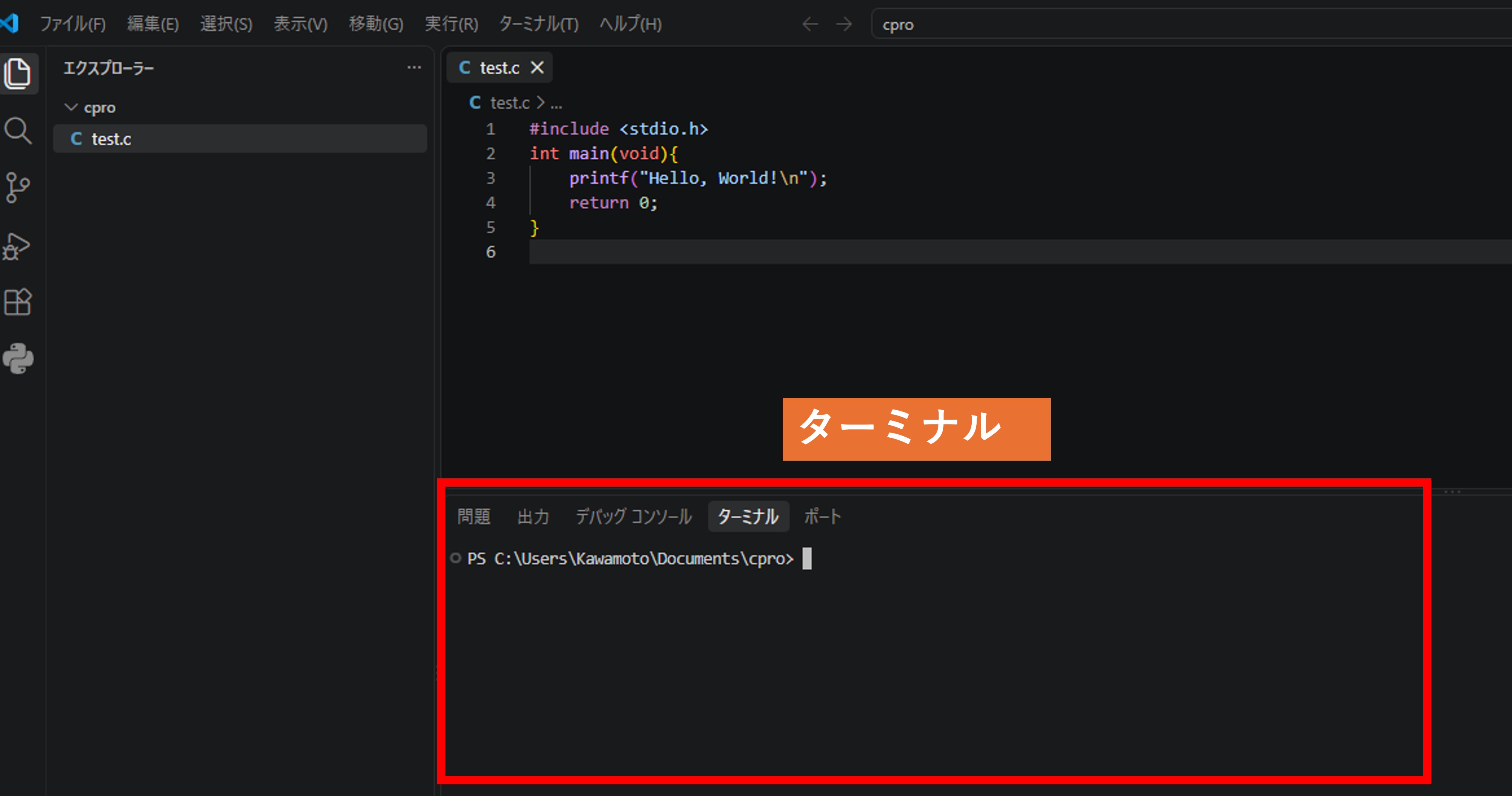Open the 移動(G) menu
Viewport: 1512px width, 796px height.
pos(376,24)
